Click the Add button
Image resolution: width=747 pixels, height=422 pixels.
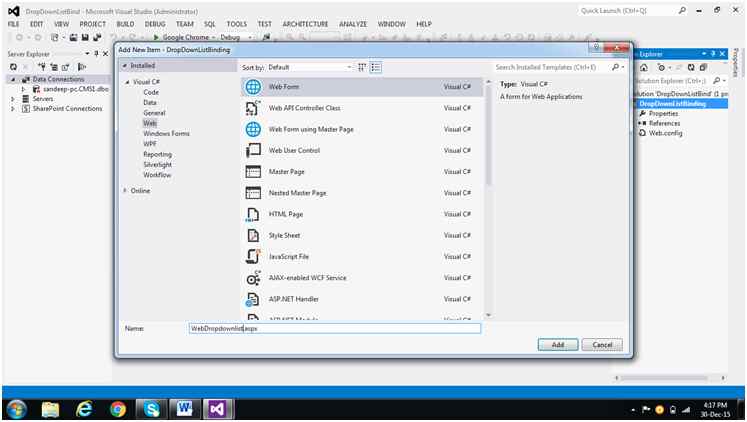(558, 345)
